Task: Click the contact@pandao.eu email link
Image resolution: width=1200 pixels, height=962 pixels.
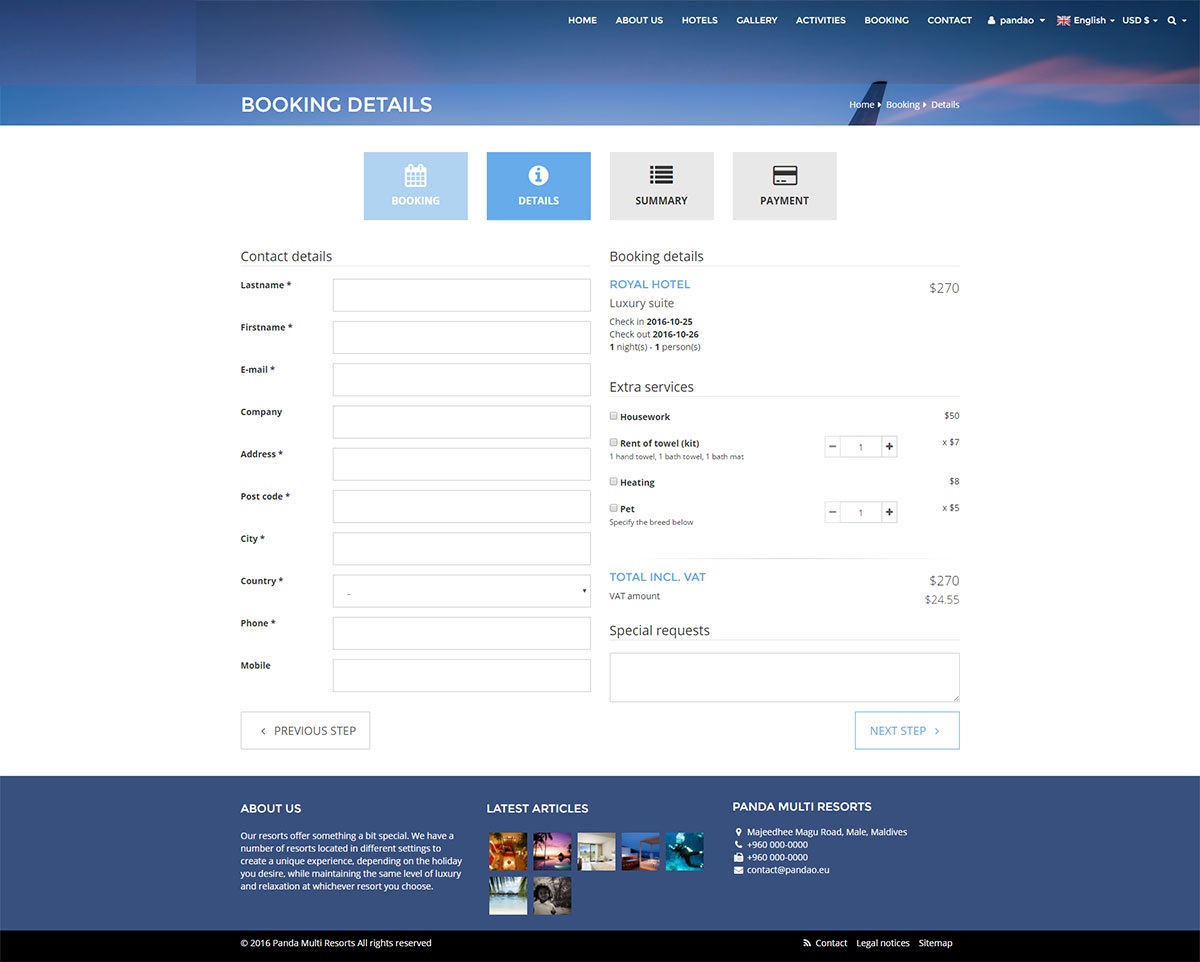Action: [x=788, y=870]
